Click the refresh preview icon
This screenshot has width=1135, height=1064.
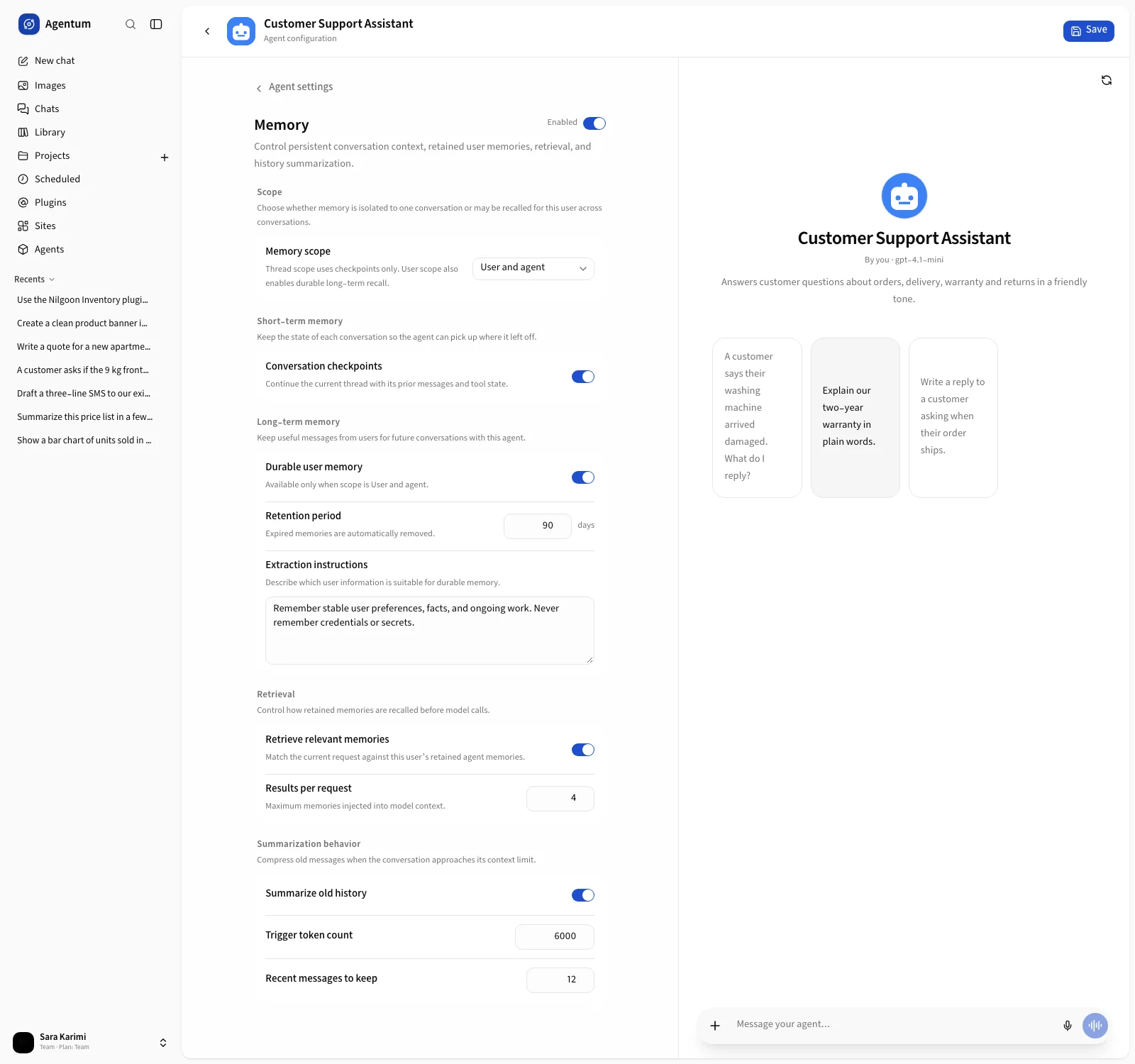pyautogui.click(x=1107, y=80)
